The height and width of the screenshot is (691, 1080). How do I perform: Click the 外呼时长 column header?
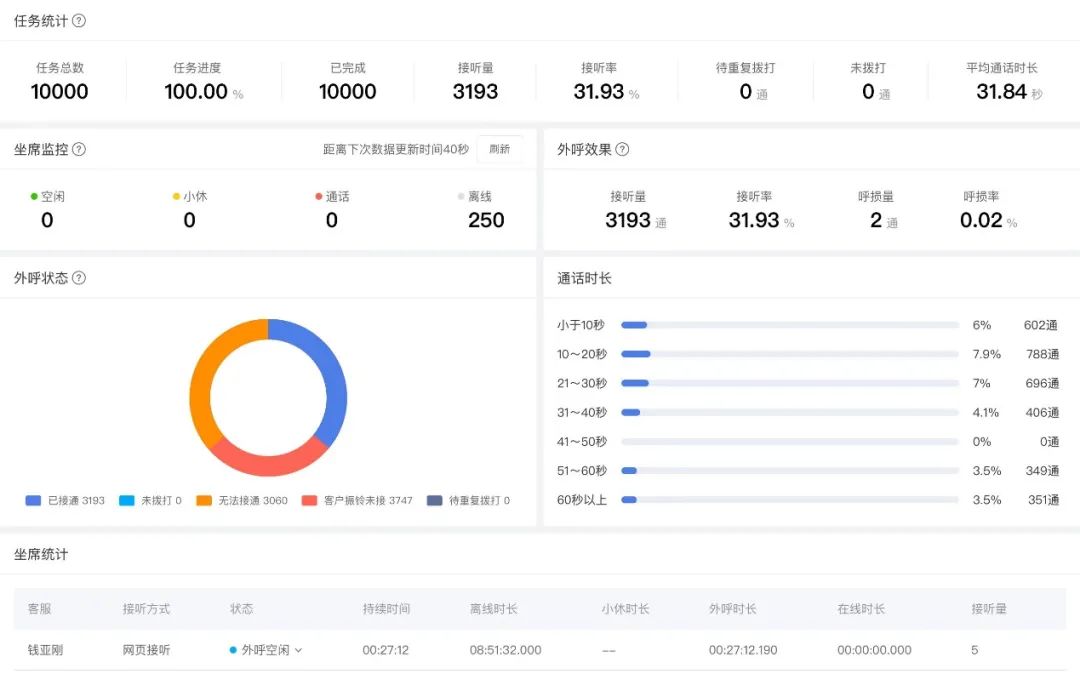[x=733, y=608]
